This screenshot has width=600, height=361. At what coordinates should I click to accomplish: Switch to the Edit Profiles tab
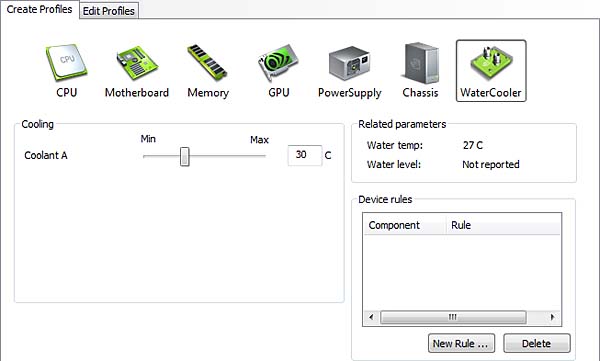click(x=109, y=11)
